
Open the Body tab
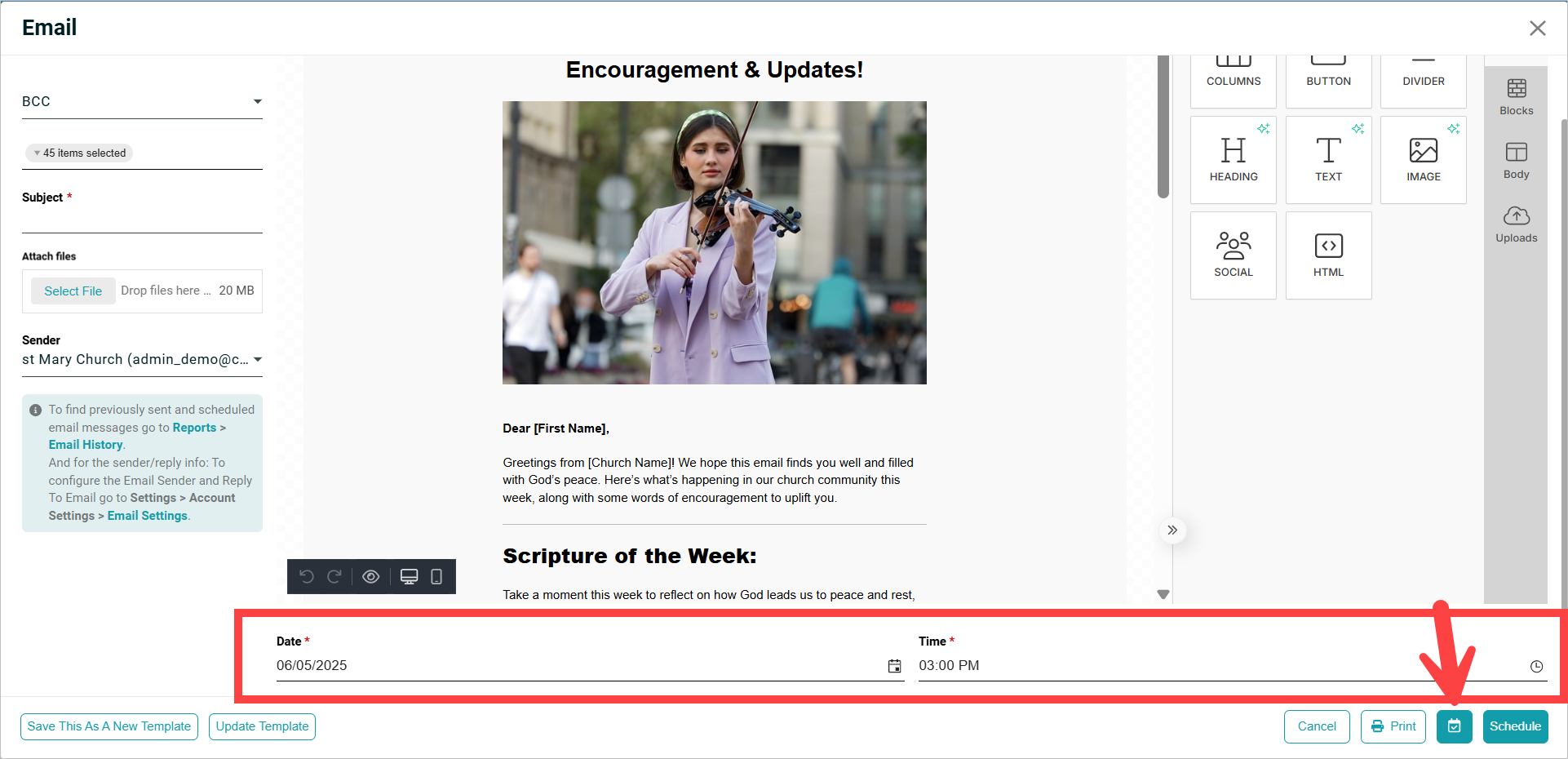tap(1516, 161)
